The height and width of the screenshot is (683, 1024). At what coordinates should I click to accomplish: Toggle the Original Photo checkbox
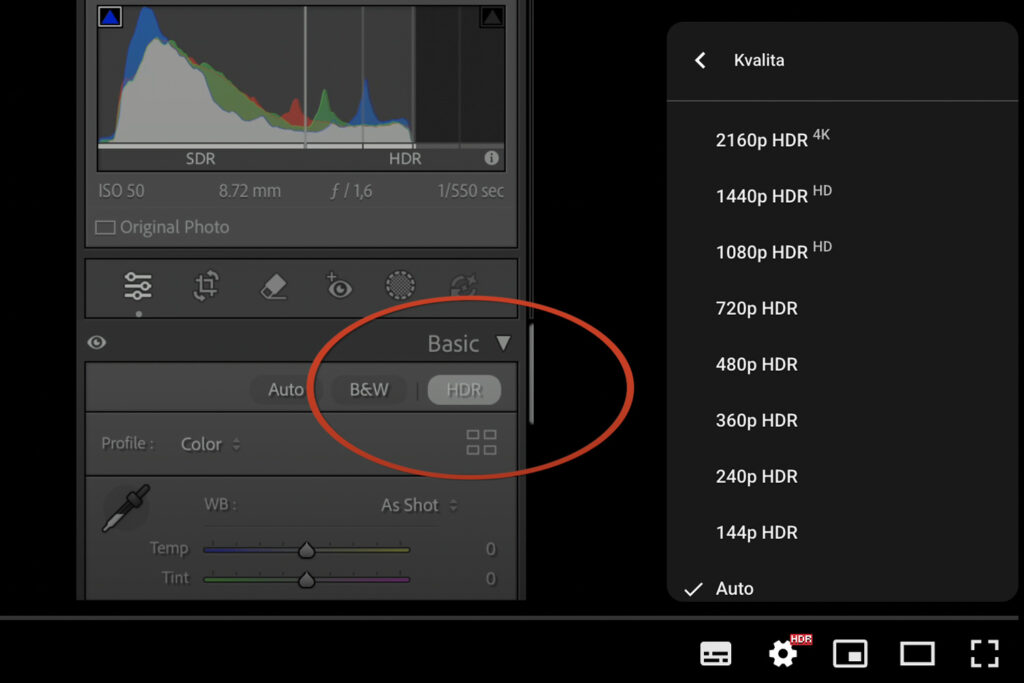point(105,227)
